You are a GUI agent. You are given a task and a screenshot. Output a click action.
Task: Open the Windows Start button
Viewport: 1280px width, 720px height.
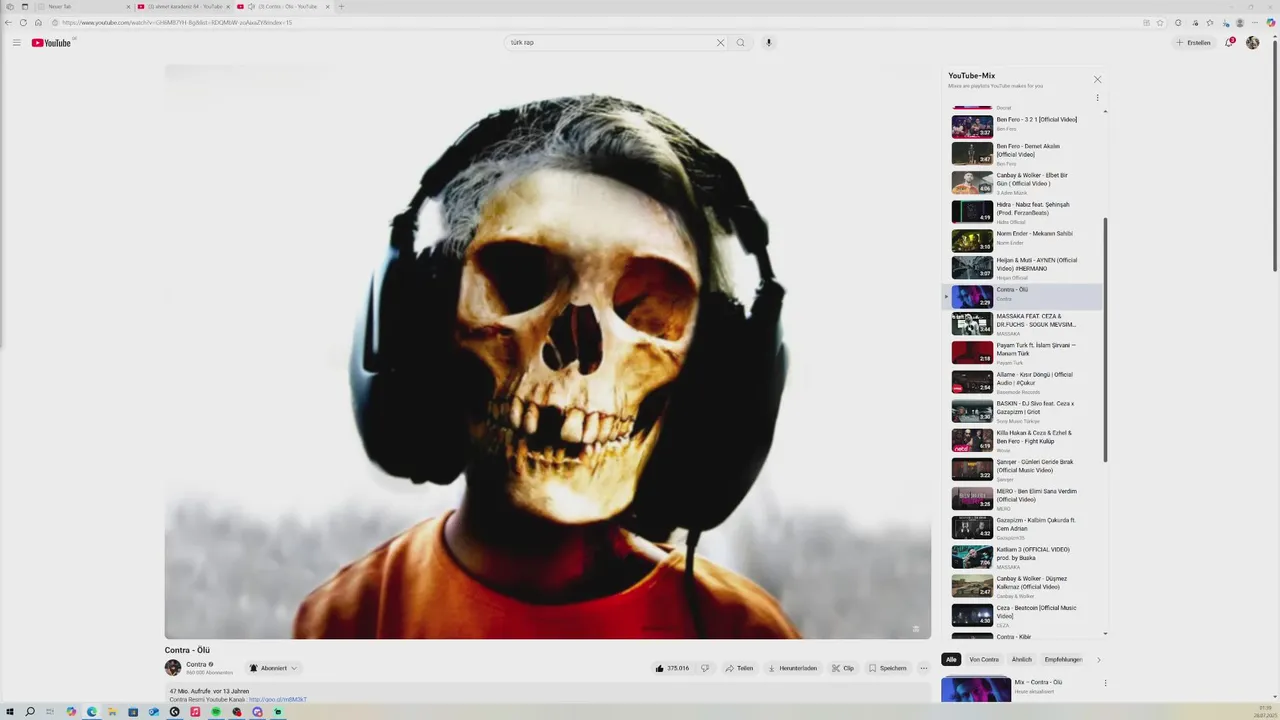pyautogui.click(x=10, y=712)
